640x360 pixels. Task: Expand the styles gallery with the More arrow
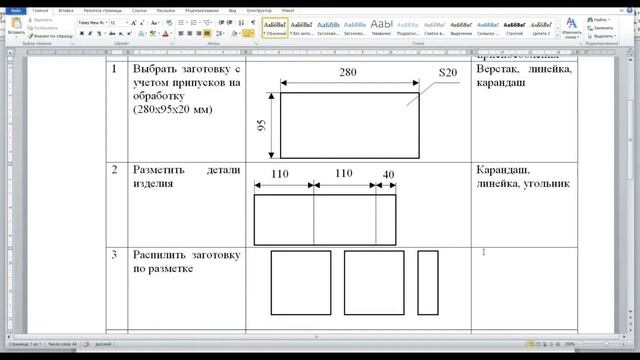[558, 36]
